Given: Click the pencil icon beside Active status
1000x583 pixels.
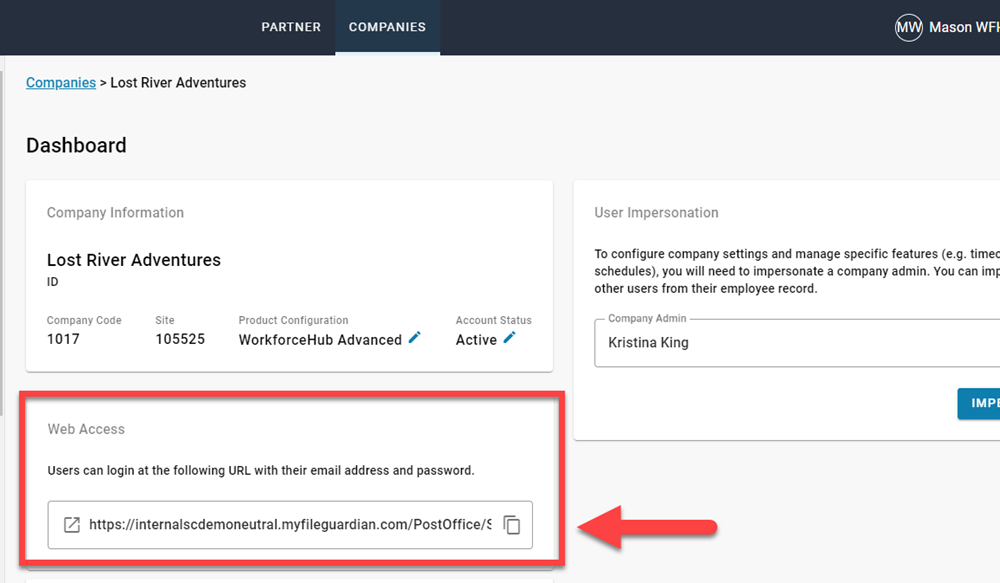Looking at the screenshot, I should click(510, 339).
